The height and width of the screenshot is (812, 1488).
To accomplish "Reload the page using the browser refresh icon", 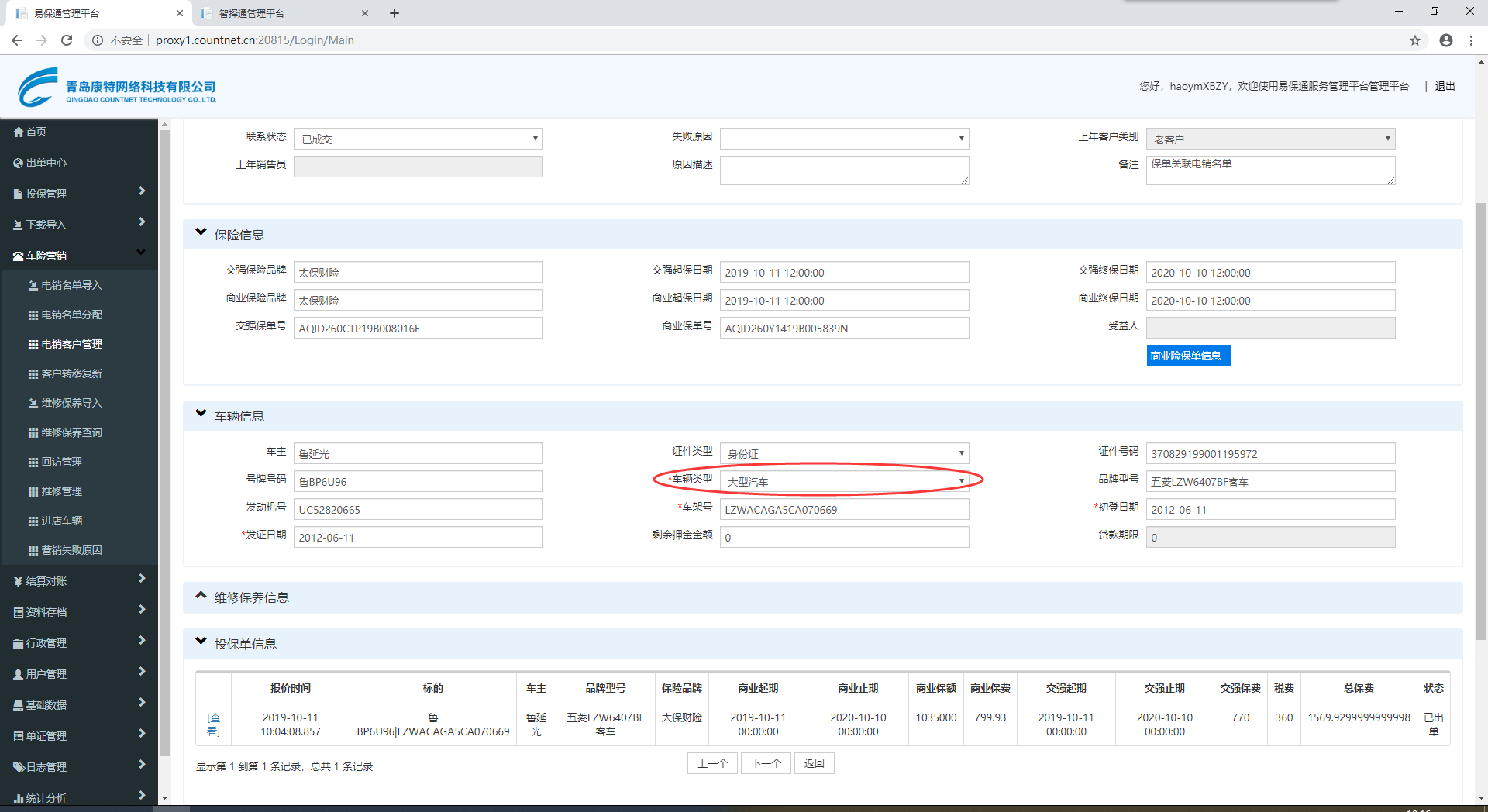I will pos(67,40).
